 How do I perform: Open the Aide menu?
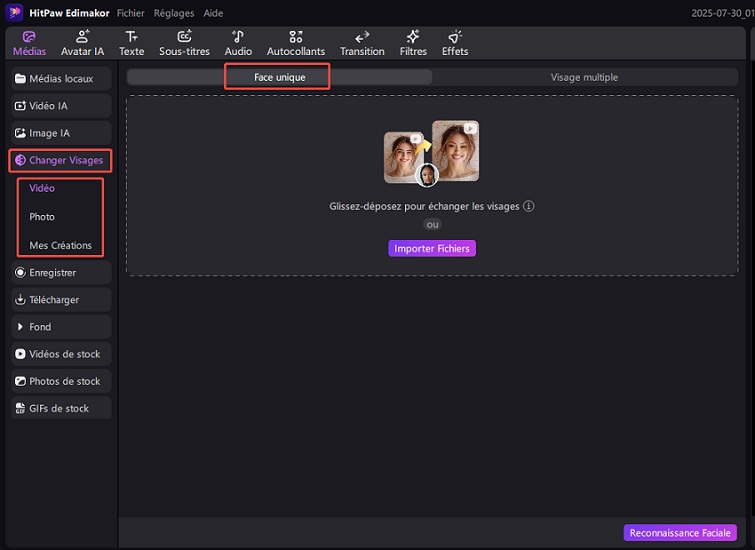[213, 13]
